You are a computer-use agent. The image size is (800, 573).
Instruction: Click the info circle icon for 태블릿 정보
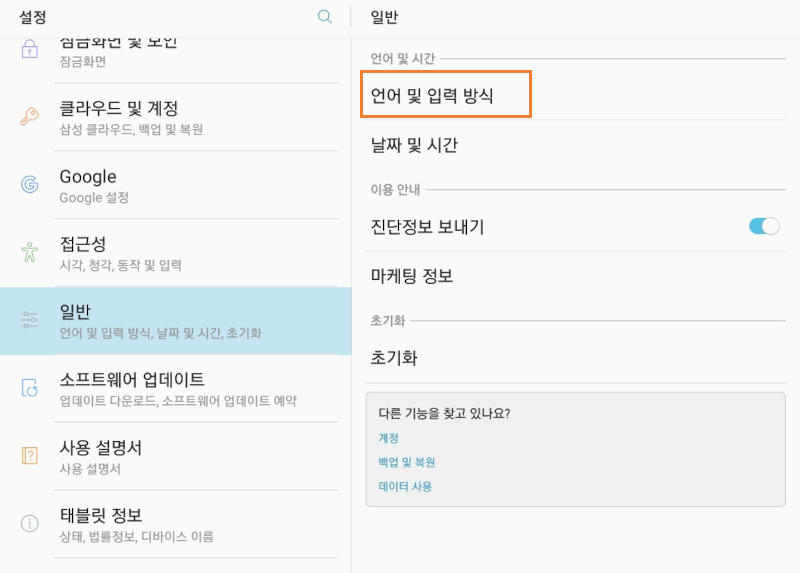pyautogui.click(x=30, y=524)
